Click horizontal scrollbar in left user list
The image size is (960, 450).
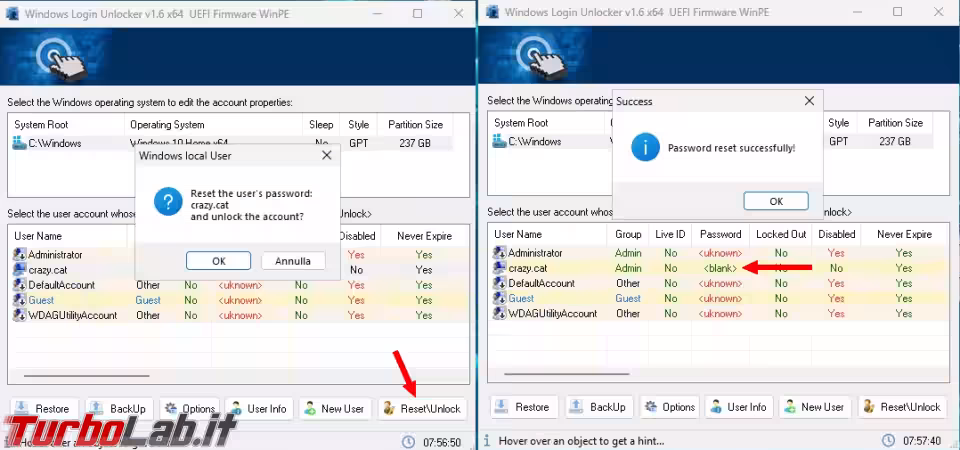tap(86, 375)
